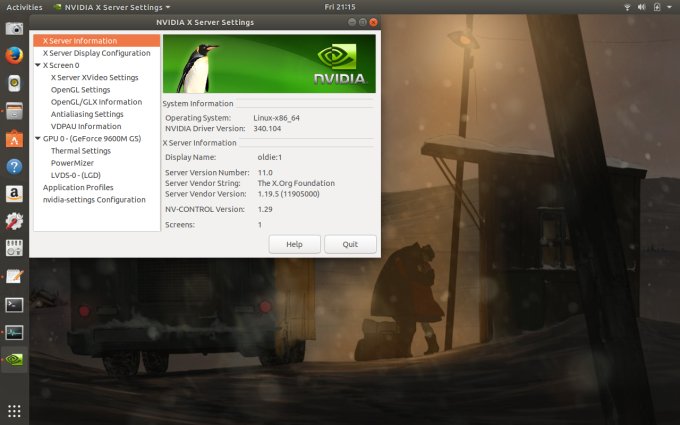
Task: Click the X Server Information section heading
Action: [199, 143]
